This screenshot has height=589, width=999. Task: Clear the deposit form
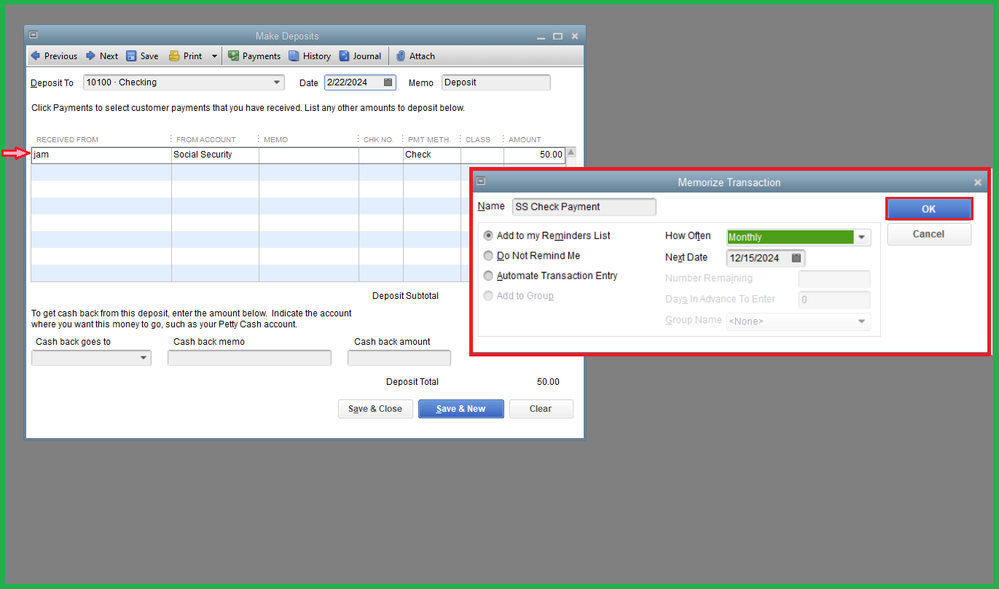540,409
